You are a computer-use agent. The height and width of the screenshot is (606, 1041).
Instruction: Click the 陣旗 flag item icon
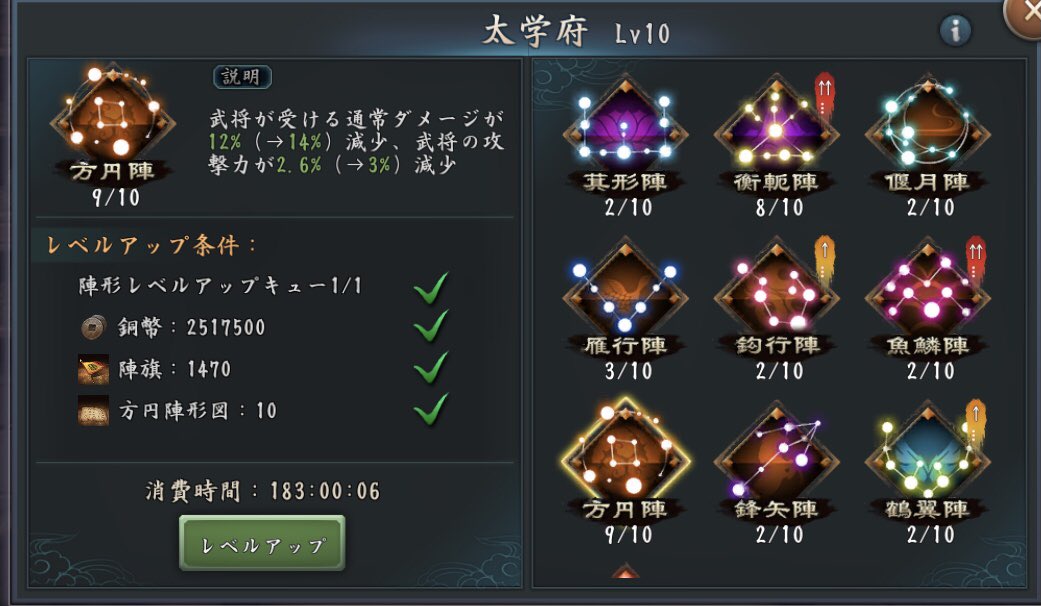[94, 369]
